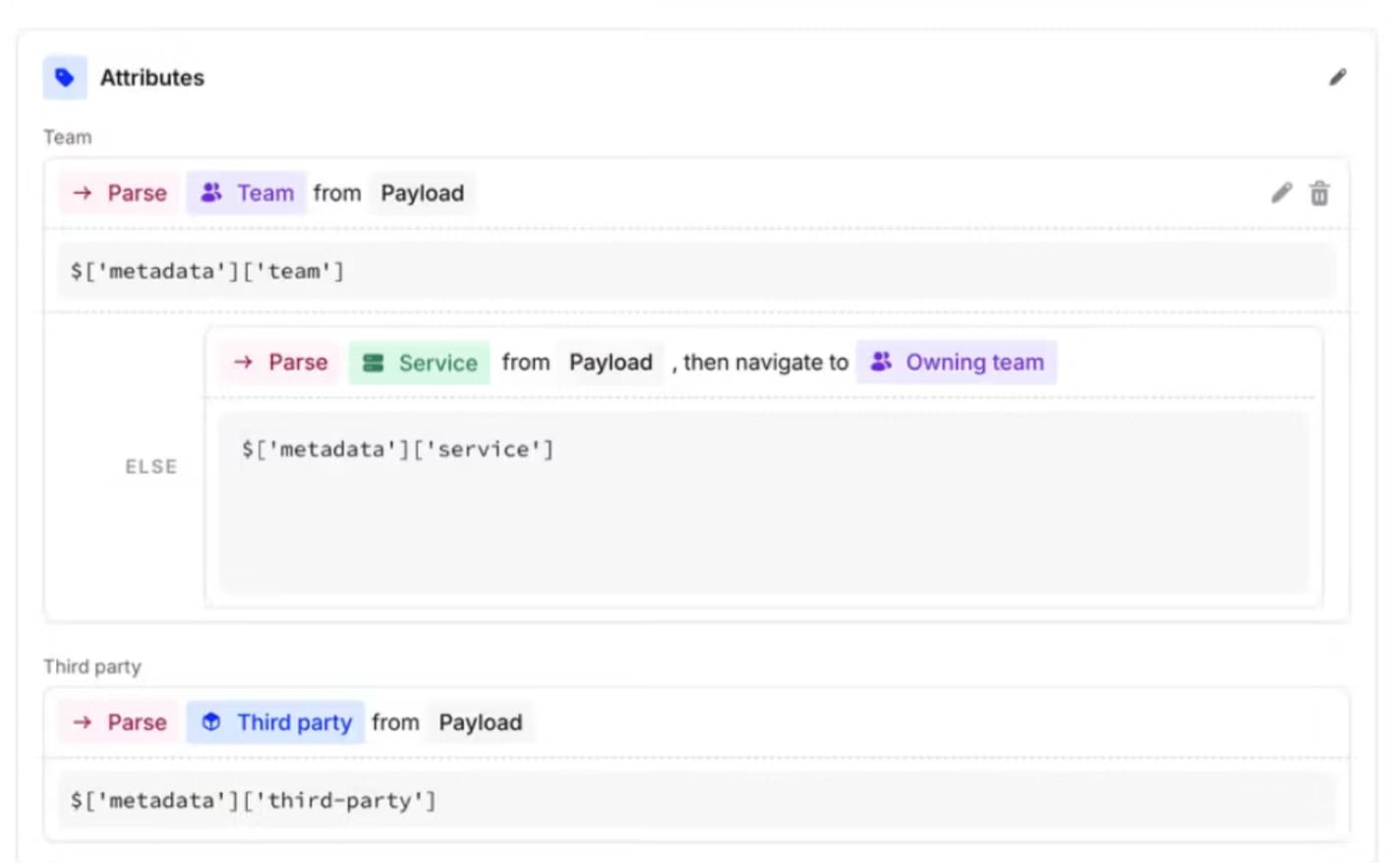
Task: Edit the Attributes section via top-right pencil
Action: (1338, 78)
